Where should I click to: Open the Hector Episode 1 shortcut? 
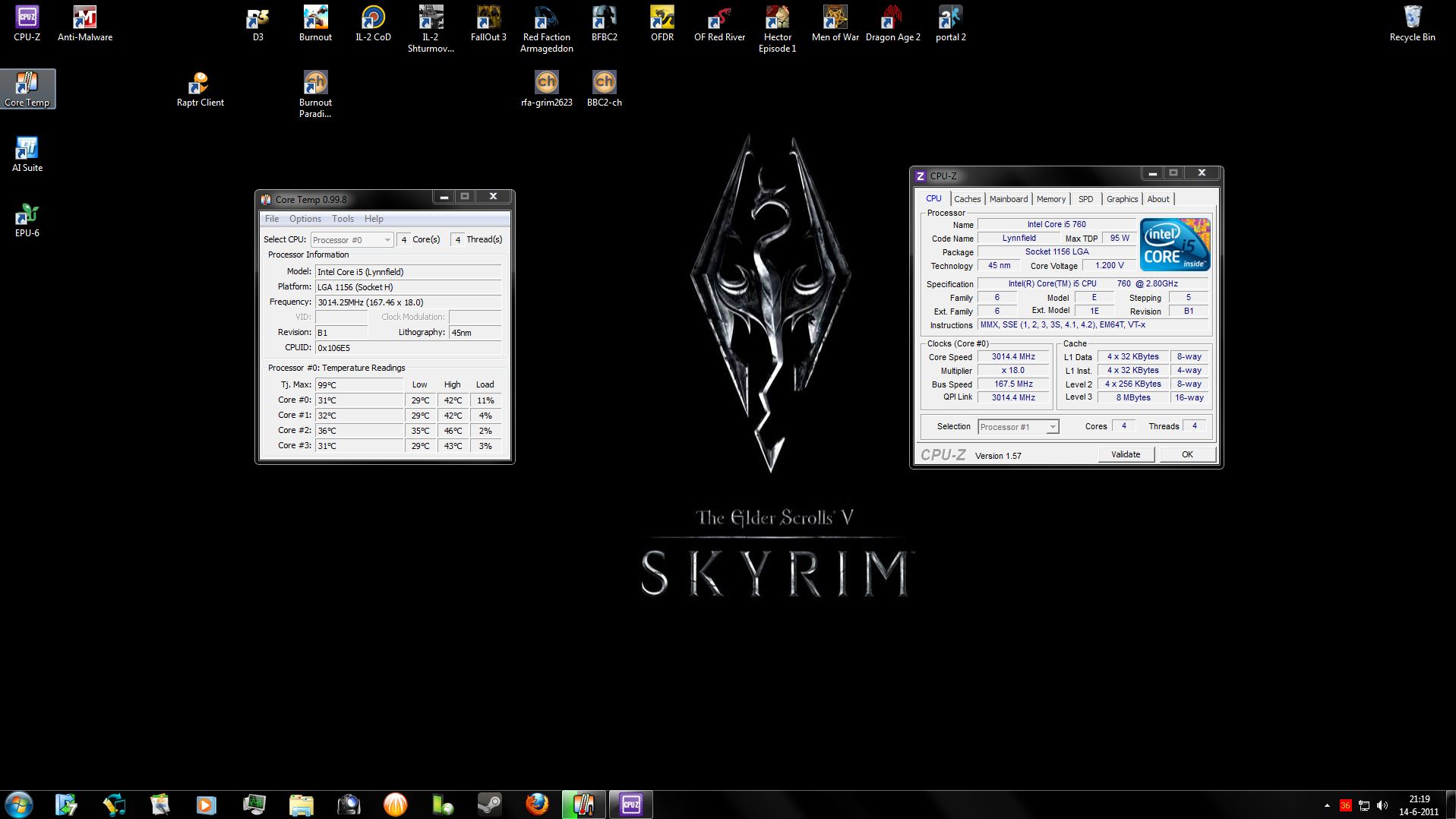pyautogui.click(x=777, y=29)
